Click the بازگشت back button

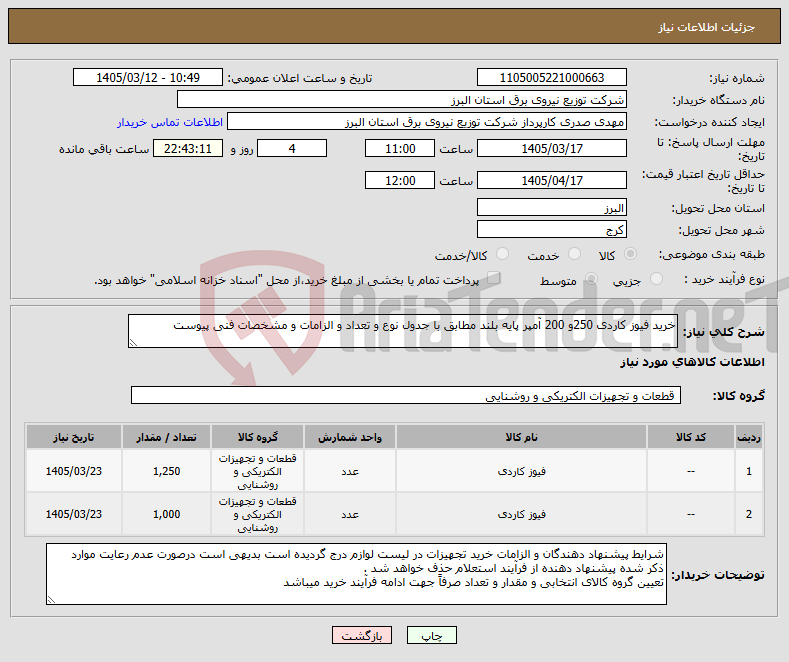362,635
